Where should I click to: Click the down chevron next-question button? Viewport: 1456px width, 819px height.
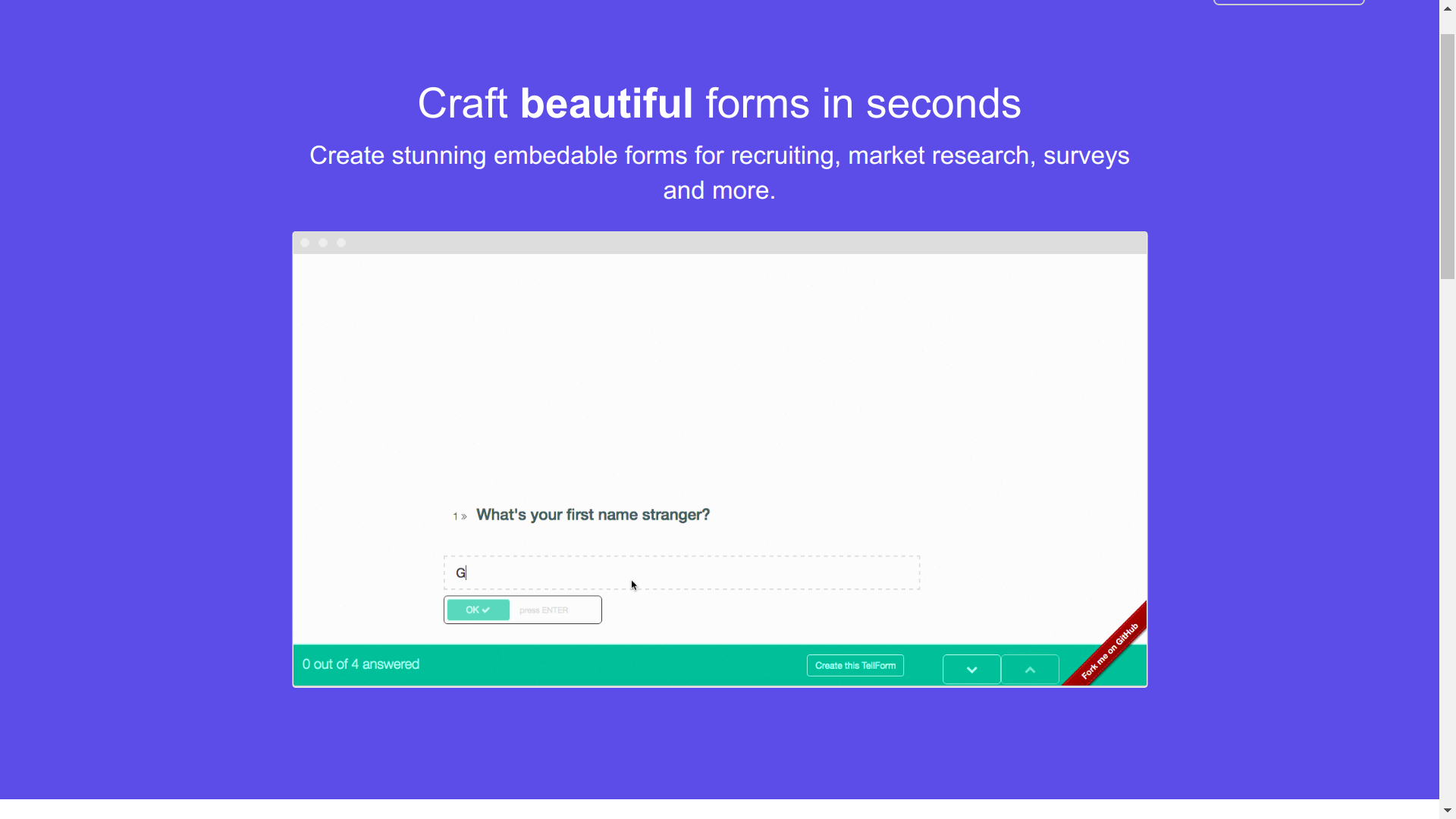click(x=971, y=670)
